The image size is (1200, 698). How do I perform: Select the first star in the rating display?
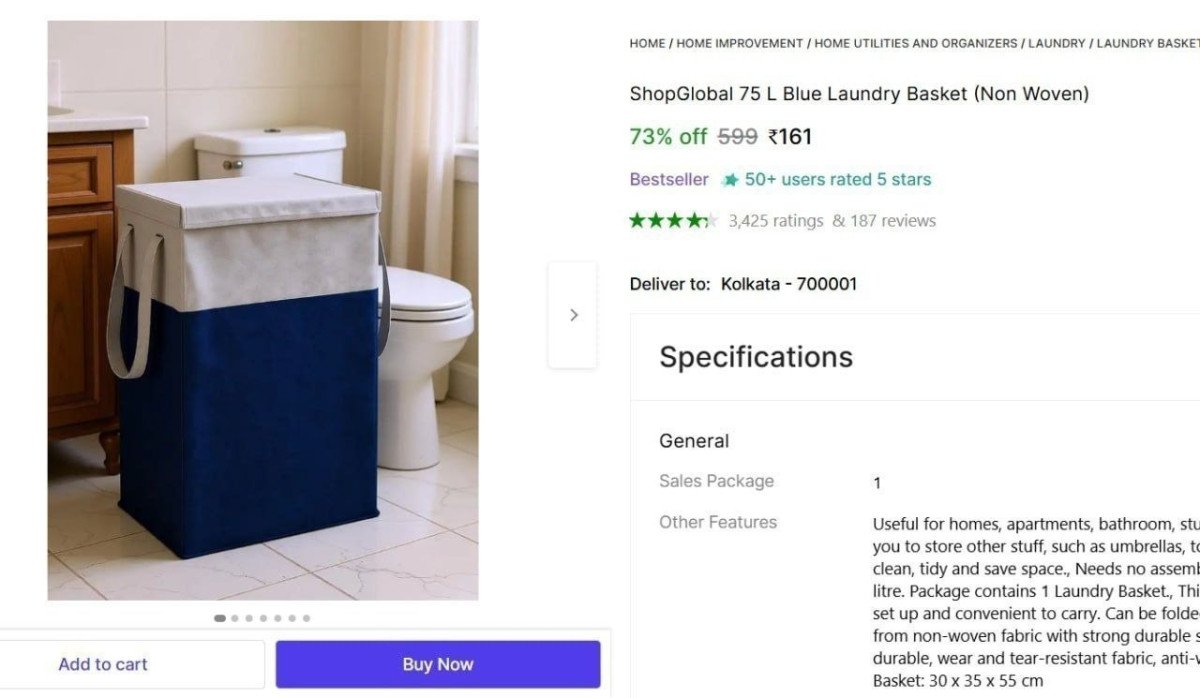636,219
